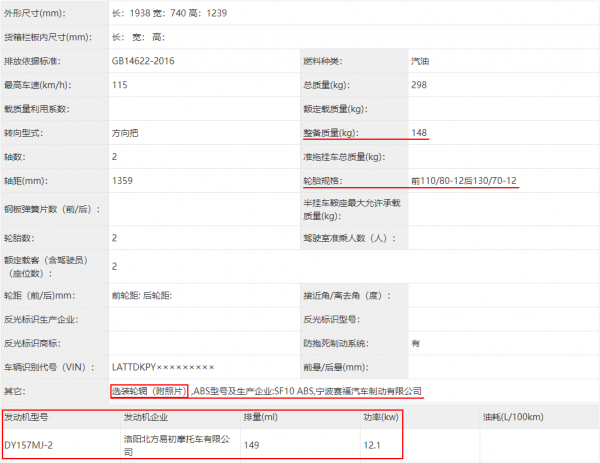Click the 额定载客(含驾驶员) label
The height and width of the screenshot is (463, 600).
point(46,267)
